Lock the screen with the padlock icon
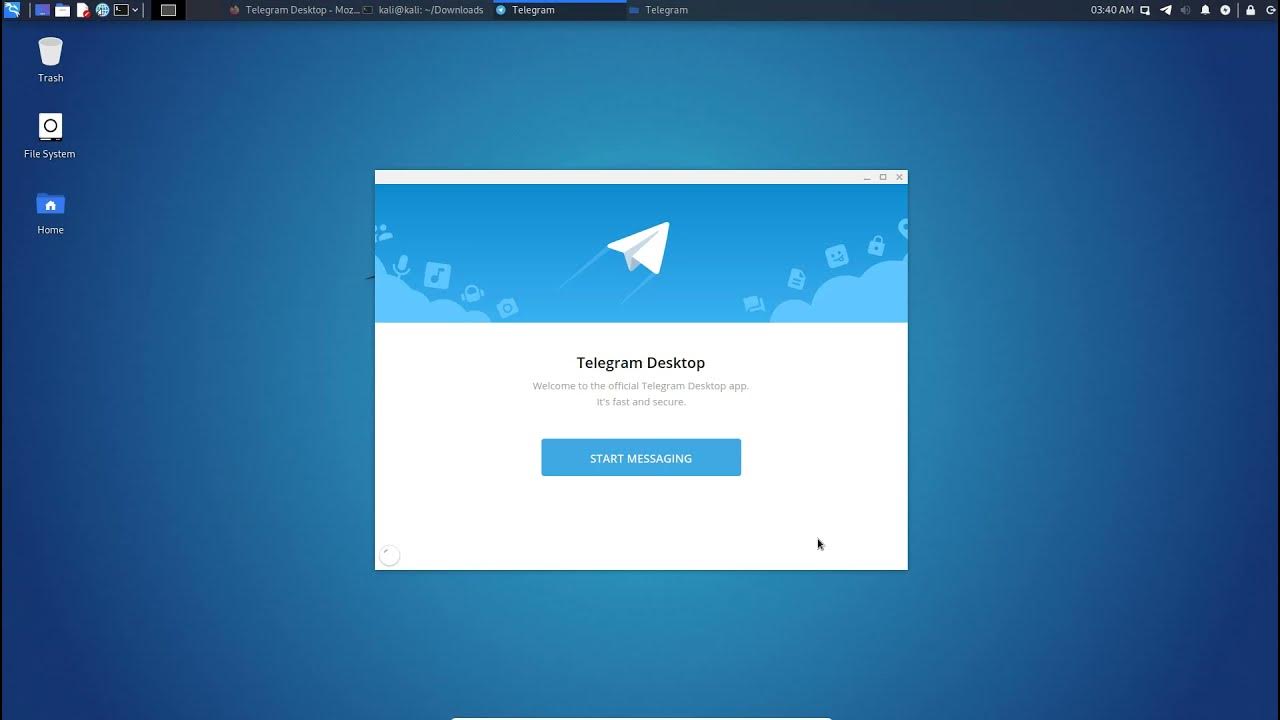 [1250, 10]
